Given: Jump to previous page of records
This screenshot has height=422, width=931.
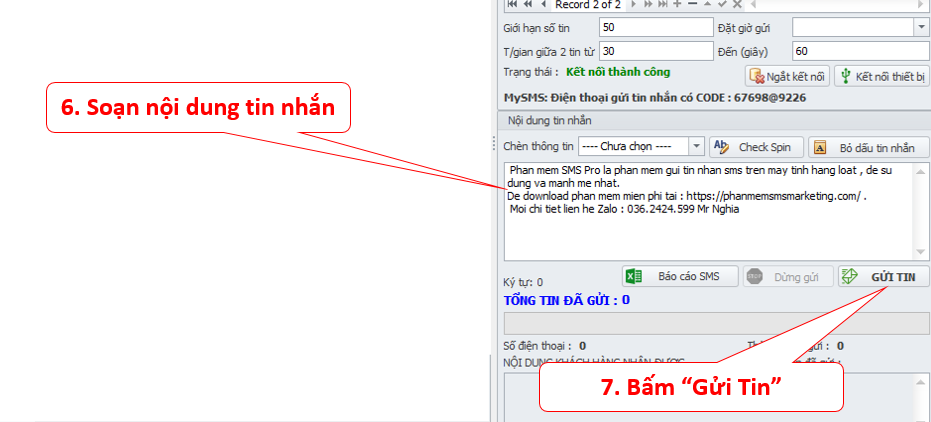Looking at the screenshot, I should point(527,4).
